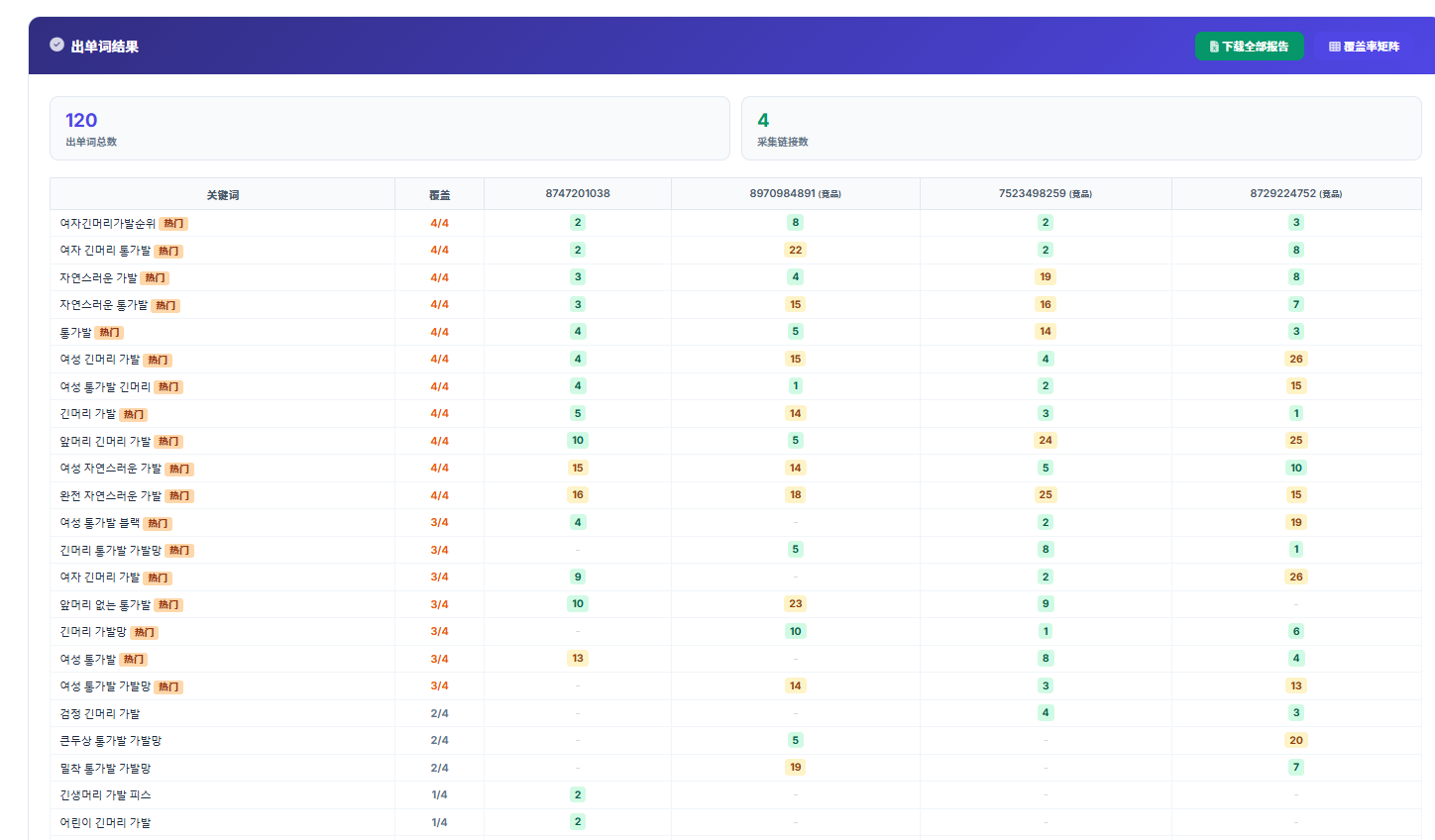The width and height of the screenshot is (1435, 840).
Task: Click keyword 어린이 긴머리 가발
Action: click(x=105, y=822)
